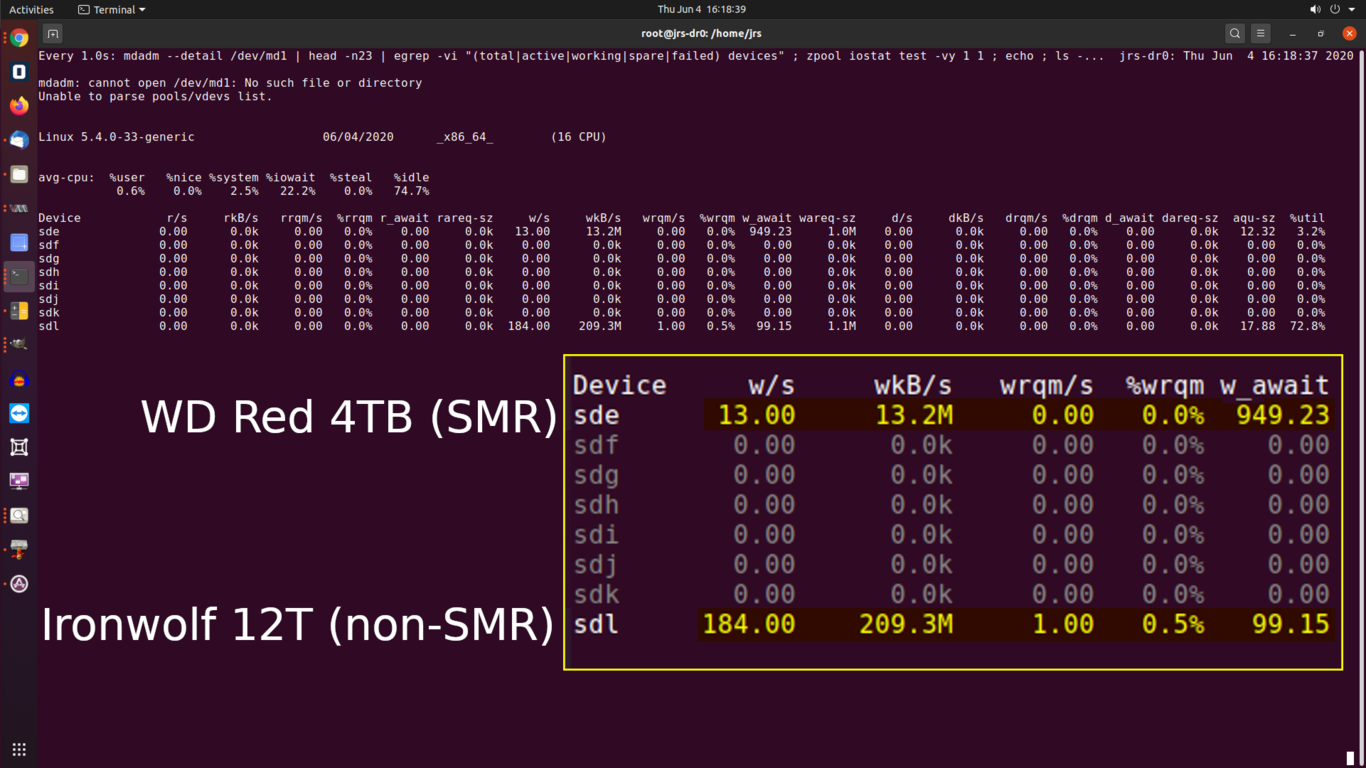Open TeamViewer from the dock
Screen dimensions: 1366x768
pos(19,413)
